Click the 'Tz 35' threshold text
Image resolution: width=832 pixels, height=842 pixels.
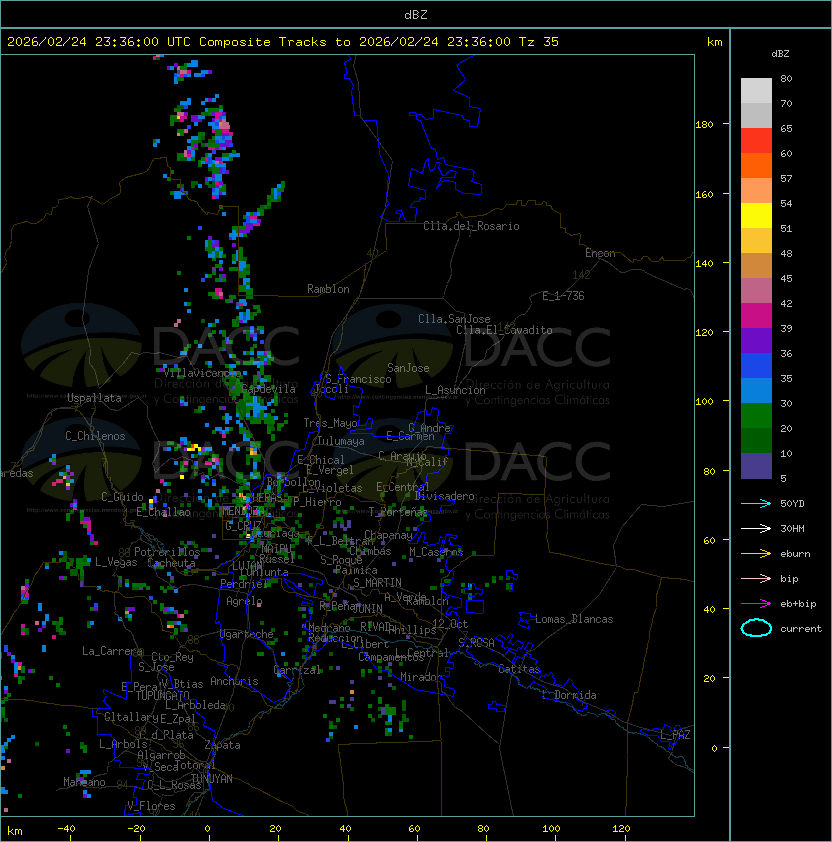539,42
